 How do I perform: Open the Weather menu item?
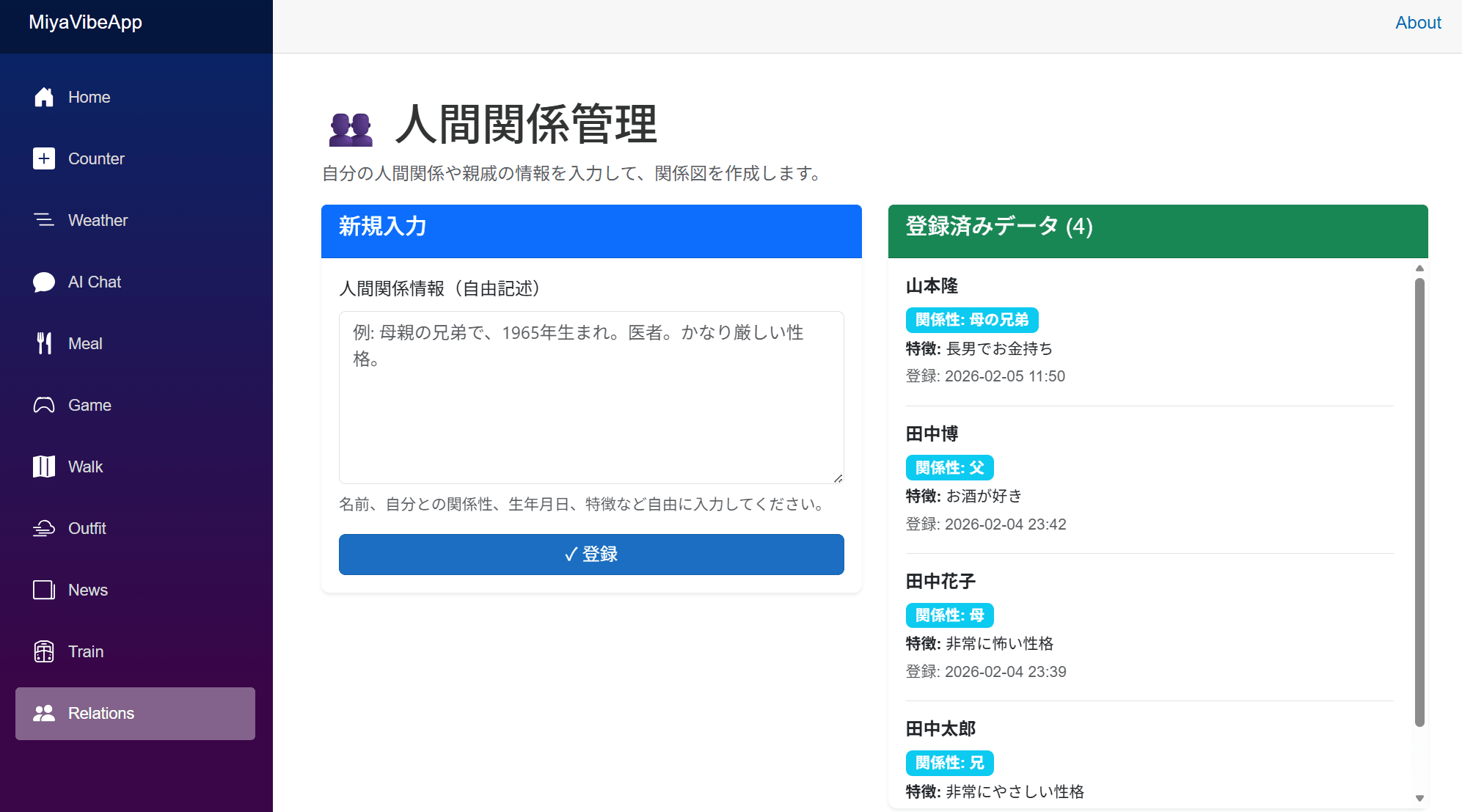click(x=98, y=220)
